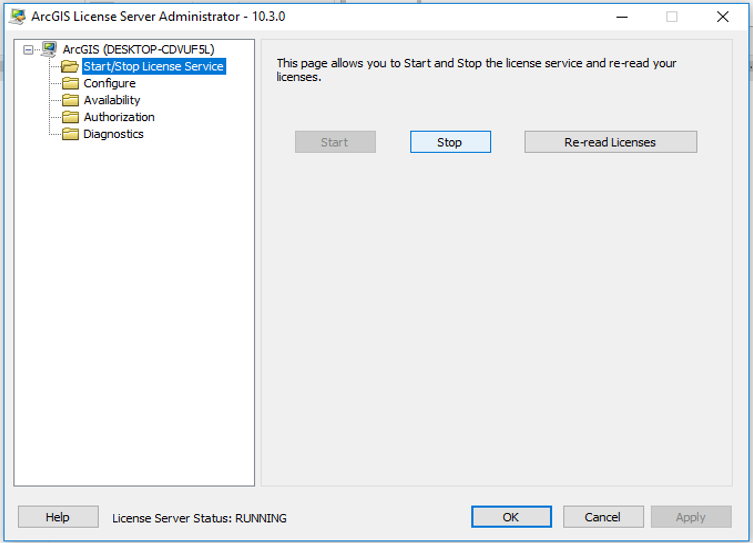Click the folder icon next to Availability
The width and height of the screenshot is (753, 543).
(x=70, y=100)
